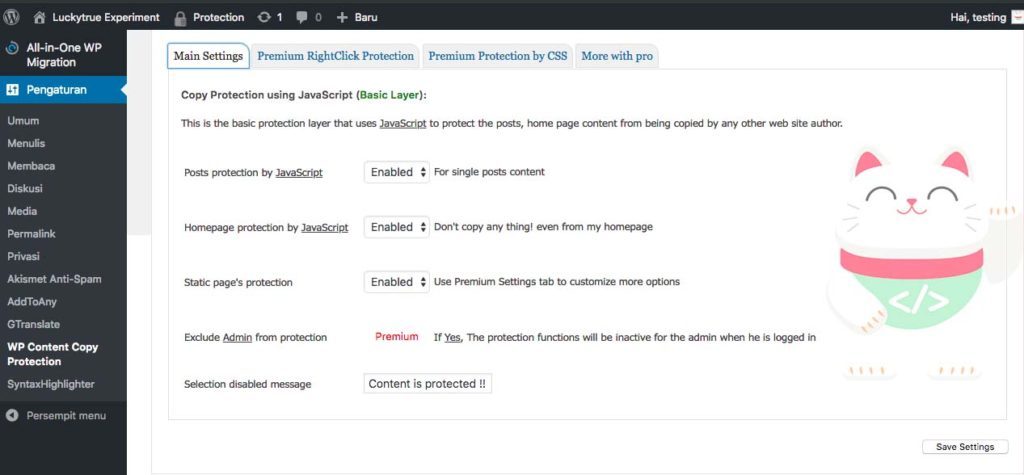1024x475 pixels.
Task: Open the Posts protection by JavaScript dropdown
Action: coord(397,172)
